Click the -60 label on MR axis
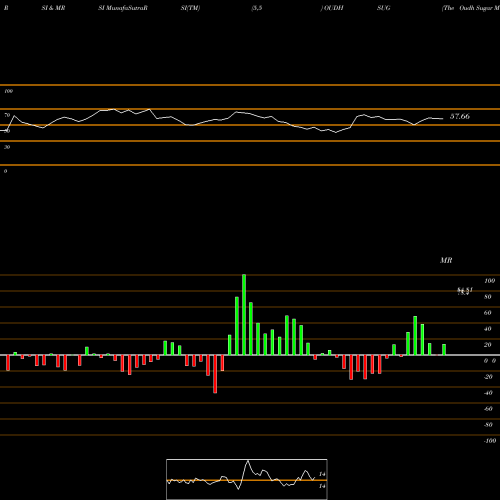 click(488, 409)
